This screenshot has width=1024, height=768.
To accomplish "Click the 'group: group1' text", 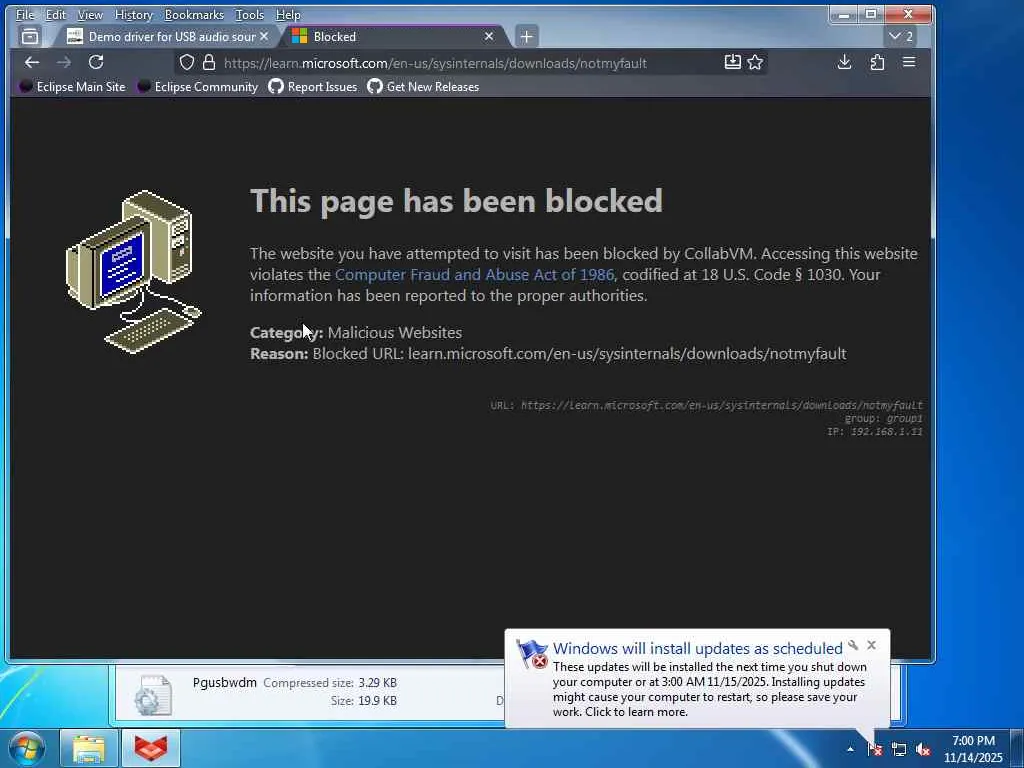I will point(884,419).
